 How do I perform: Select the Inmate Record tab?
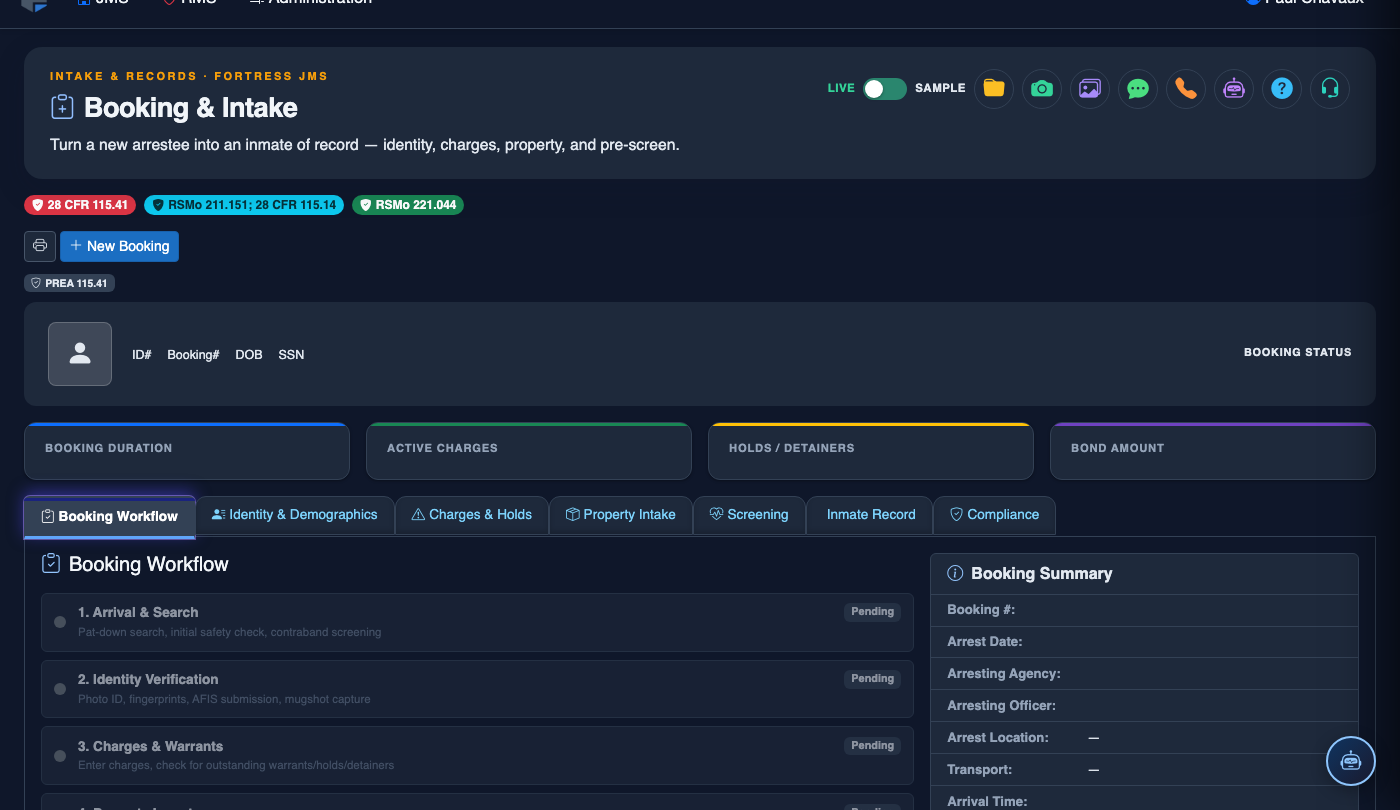point(870,515)
